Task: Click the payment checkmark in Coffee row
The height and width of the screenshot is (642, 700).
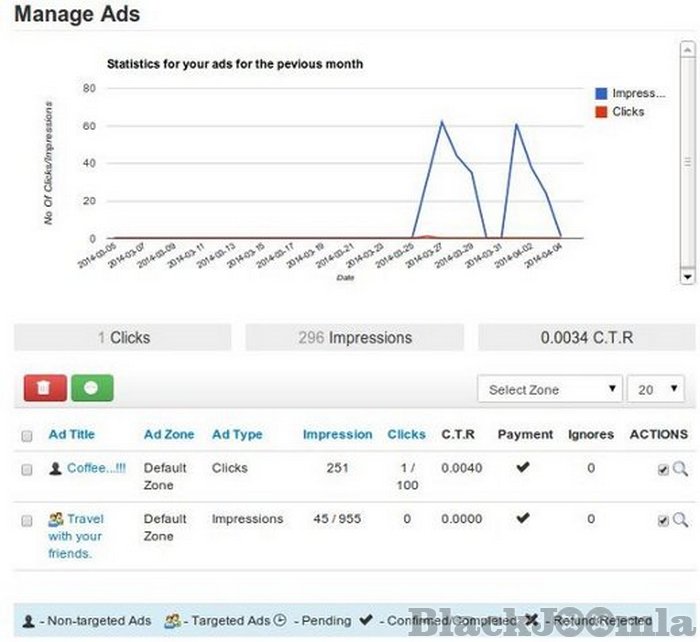Action: 523,467
